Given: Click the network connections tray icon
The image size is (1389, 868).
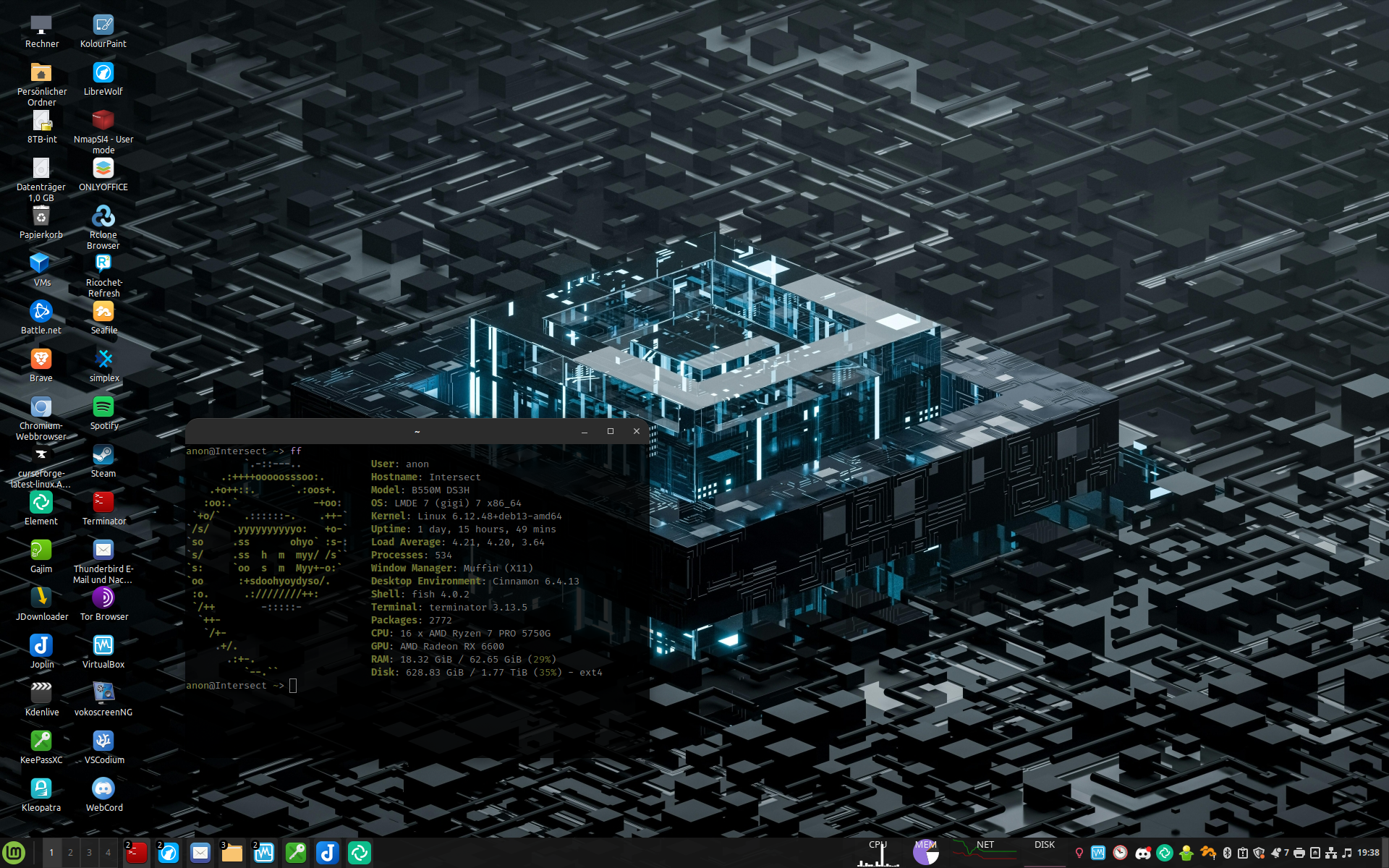Looking at the screenshot, I should click(1331, 854).
